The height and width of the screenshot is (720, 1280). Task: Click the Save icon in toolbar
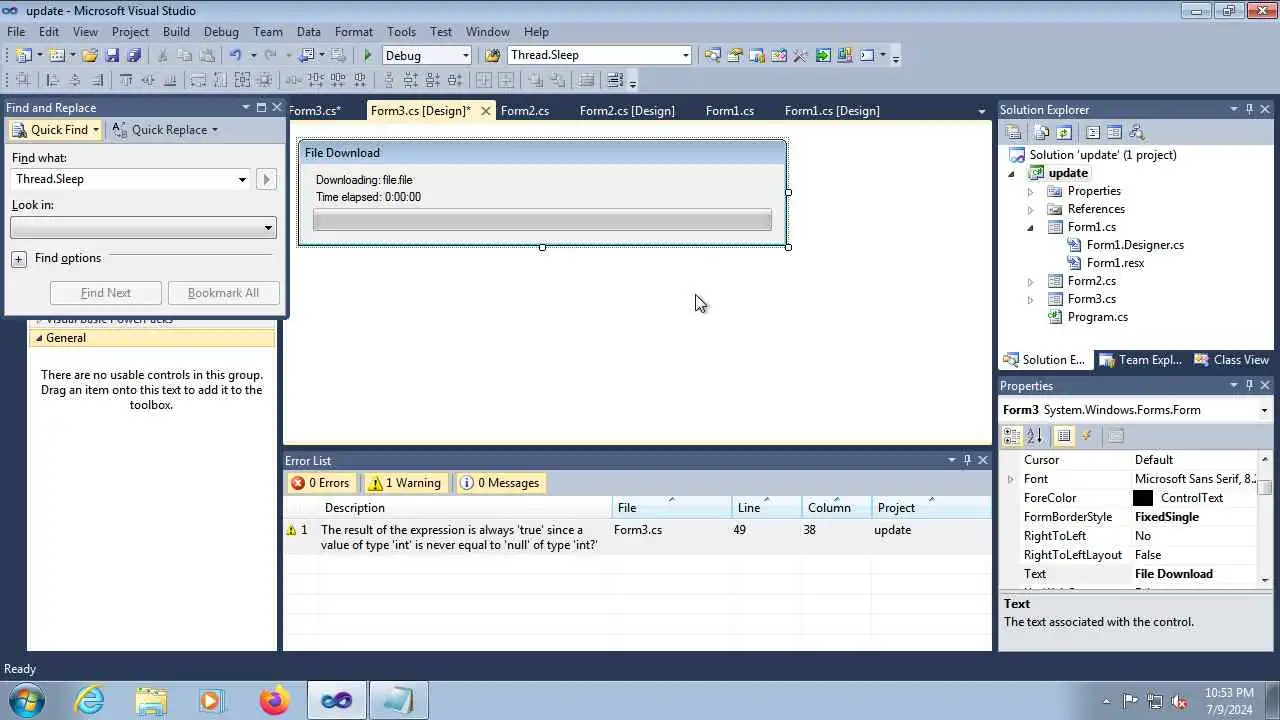click(x=112, y=56)
